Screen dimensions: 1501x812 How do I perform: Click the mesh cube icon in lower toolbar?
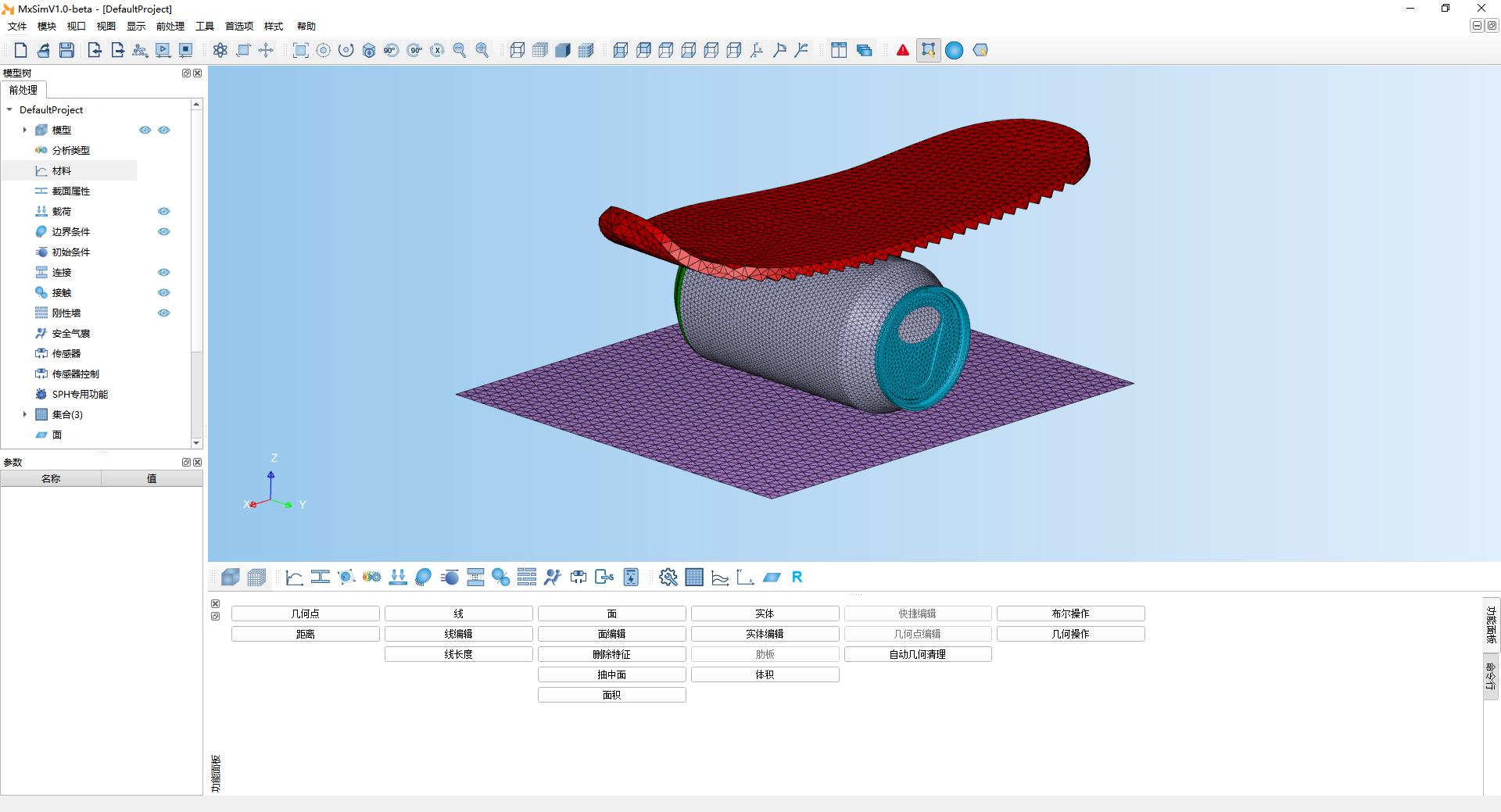[256, 577]
